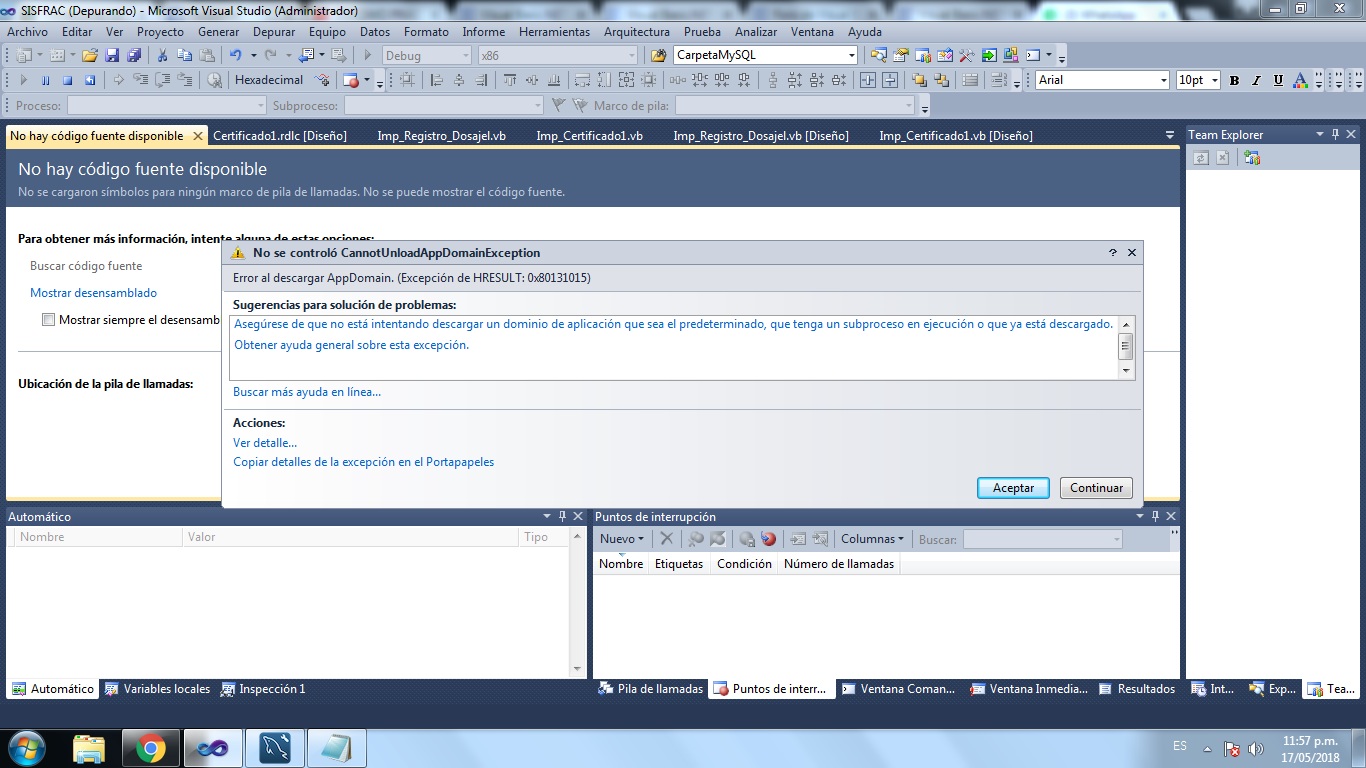
Task: Click the Team Explorer connect icon
Action: [1252, 158]
